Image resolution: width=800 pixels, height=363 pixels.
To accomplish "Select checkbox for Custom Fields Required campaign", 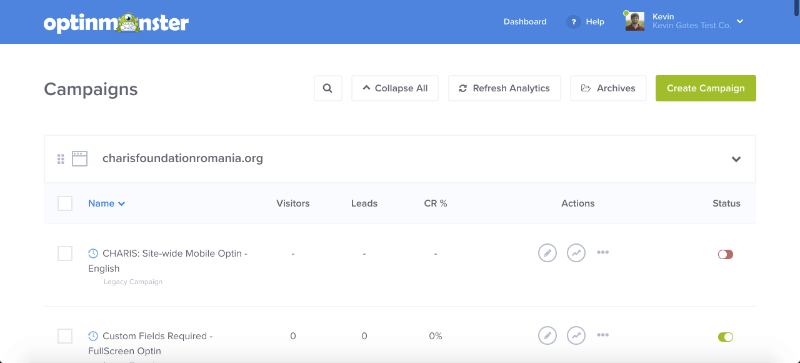I will tap(65, 336).
